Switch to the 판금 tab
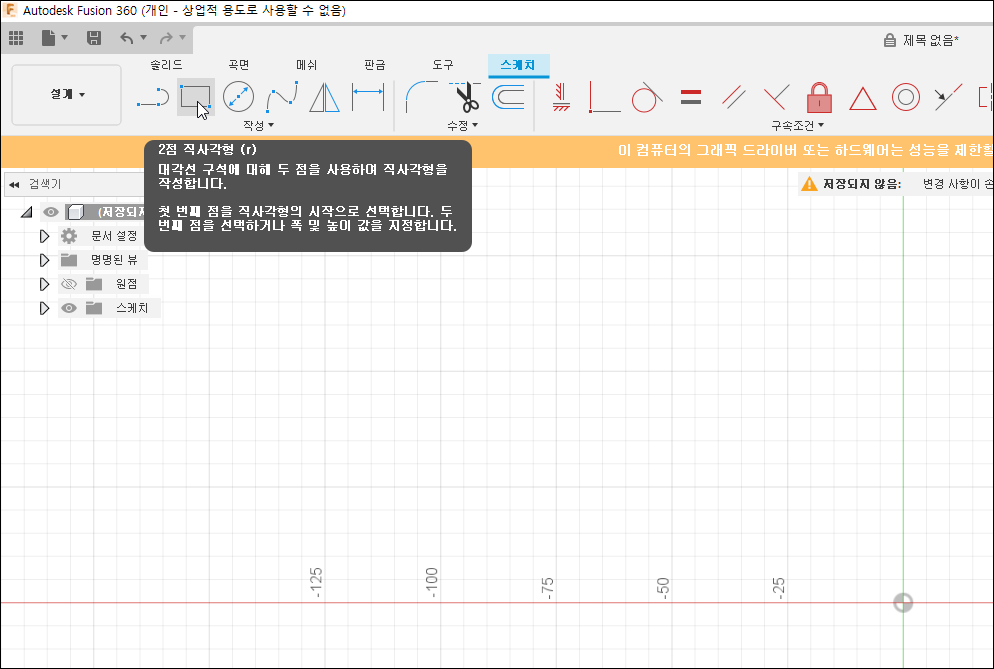The height and width of the screenshot is (669, 994). [375, 65]
